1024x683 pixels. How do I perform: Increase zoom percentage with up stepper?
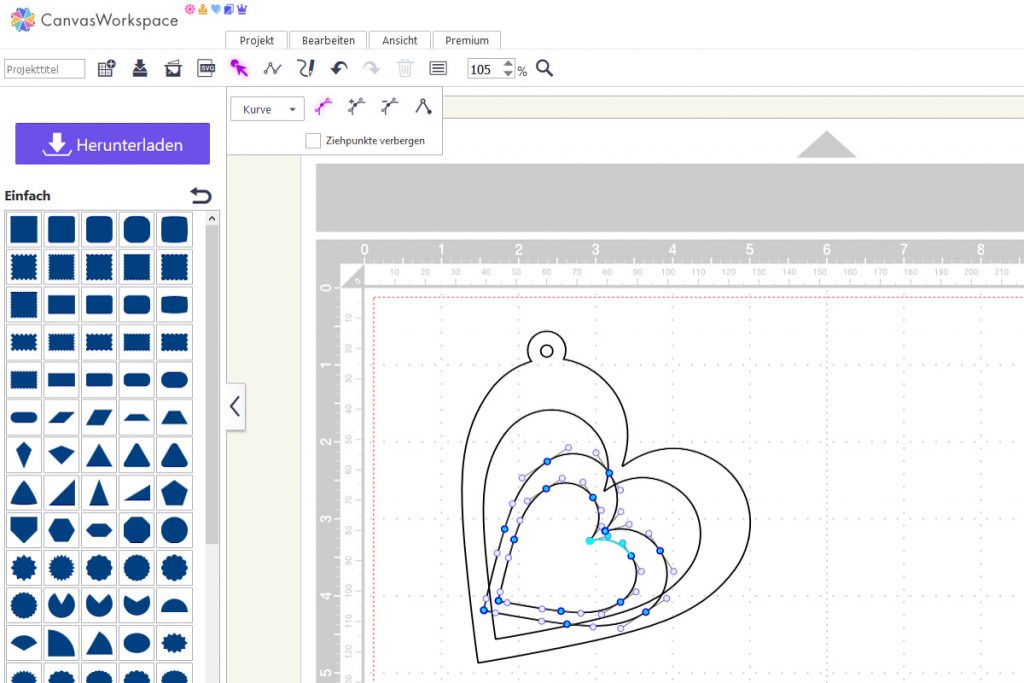click(x=509, y=64)
